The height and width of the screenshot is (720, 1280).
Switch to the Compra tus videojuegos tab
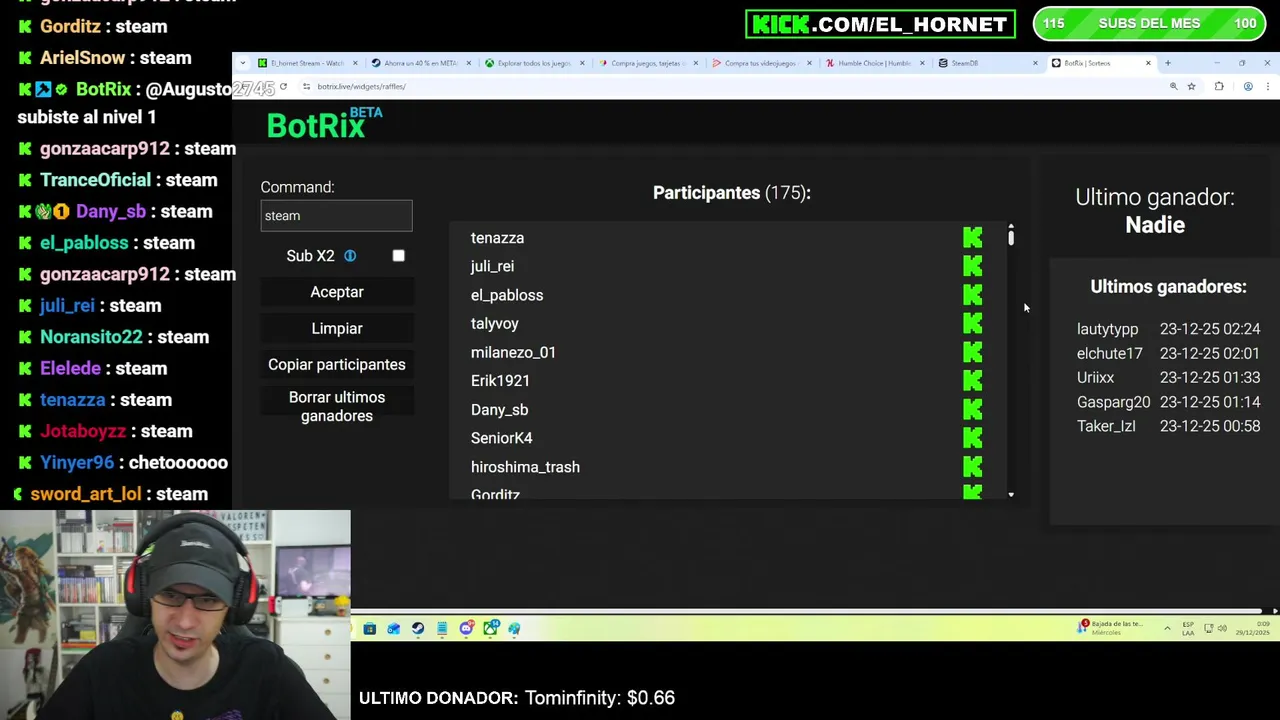761,63
